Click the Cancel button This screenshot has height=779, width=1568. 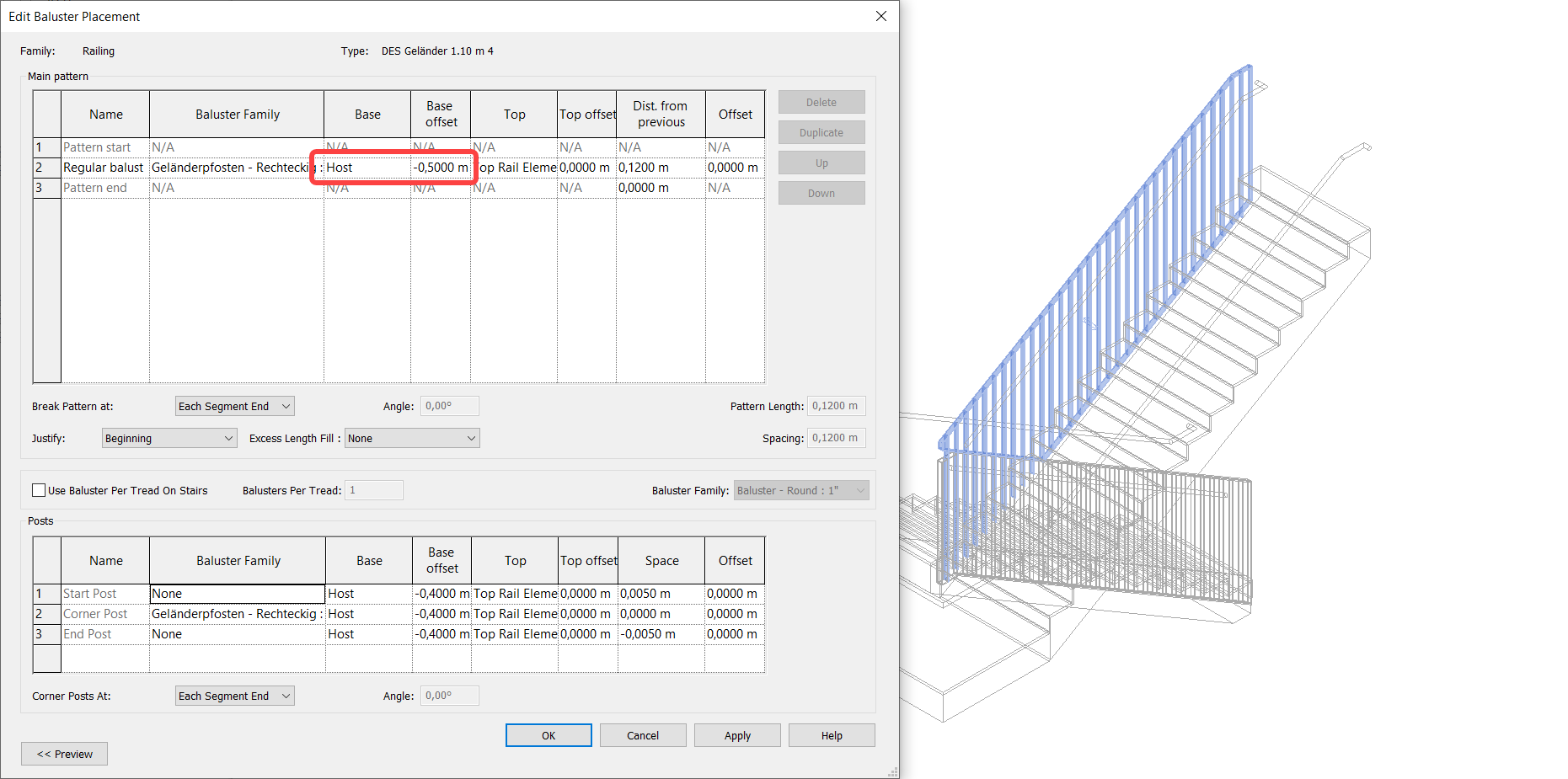(x=642, y=734)
